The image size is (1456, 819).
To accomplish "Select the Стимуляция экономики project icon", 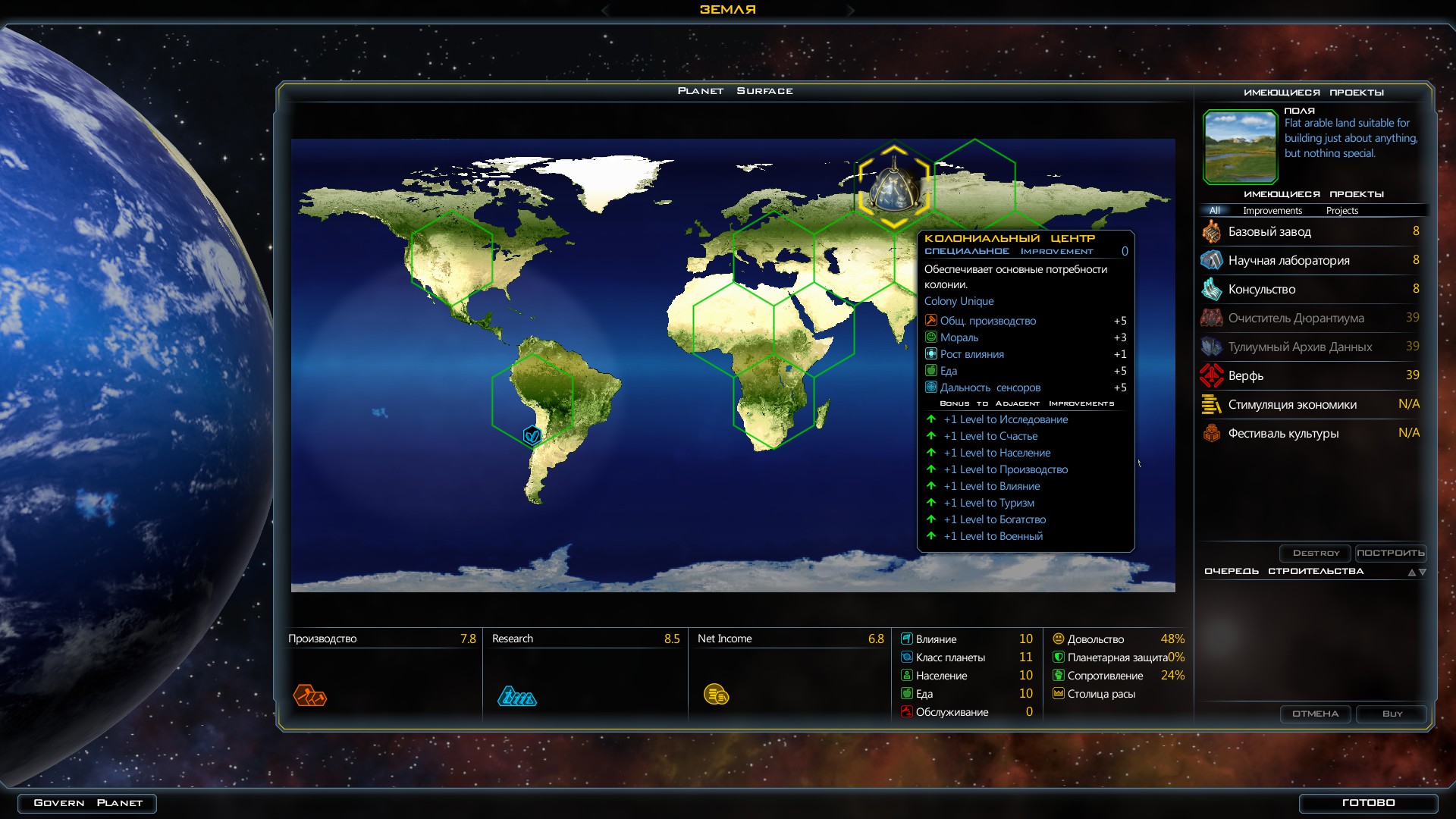I will click(x=1212, y=405).
